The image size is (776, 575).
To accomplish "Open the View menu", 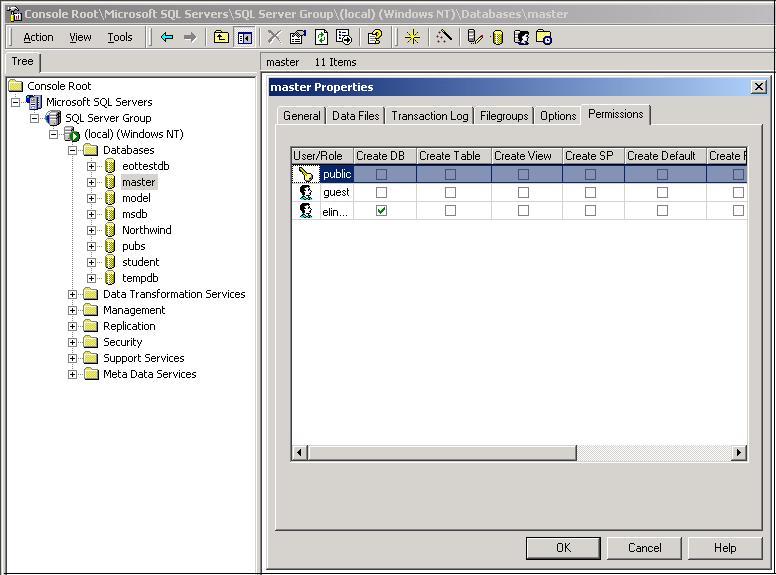I will [x=80, y=37].
